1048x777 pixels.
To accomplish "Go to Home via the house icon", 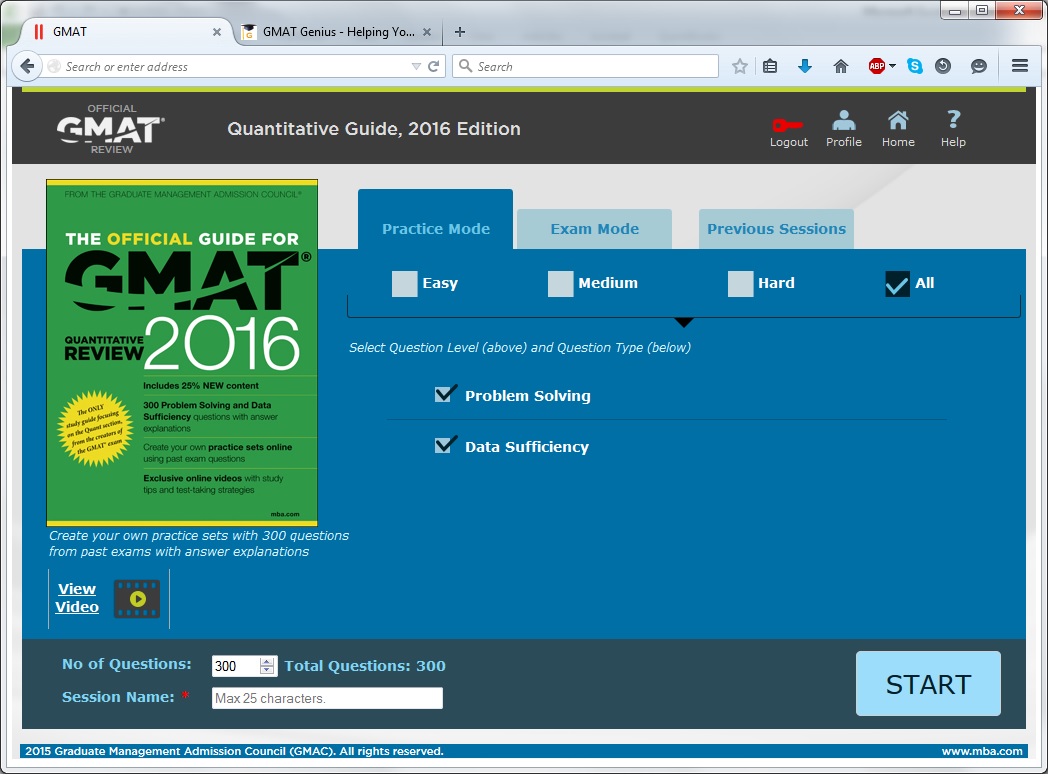I will [897, 122].
